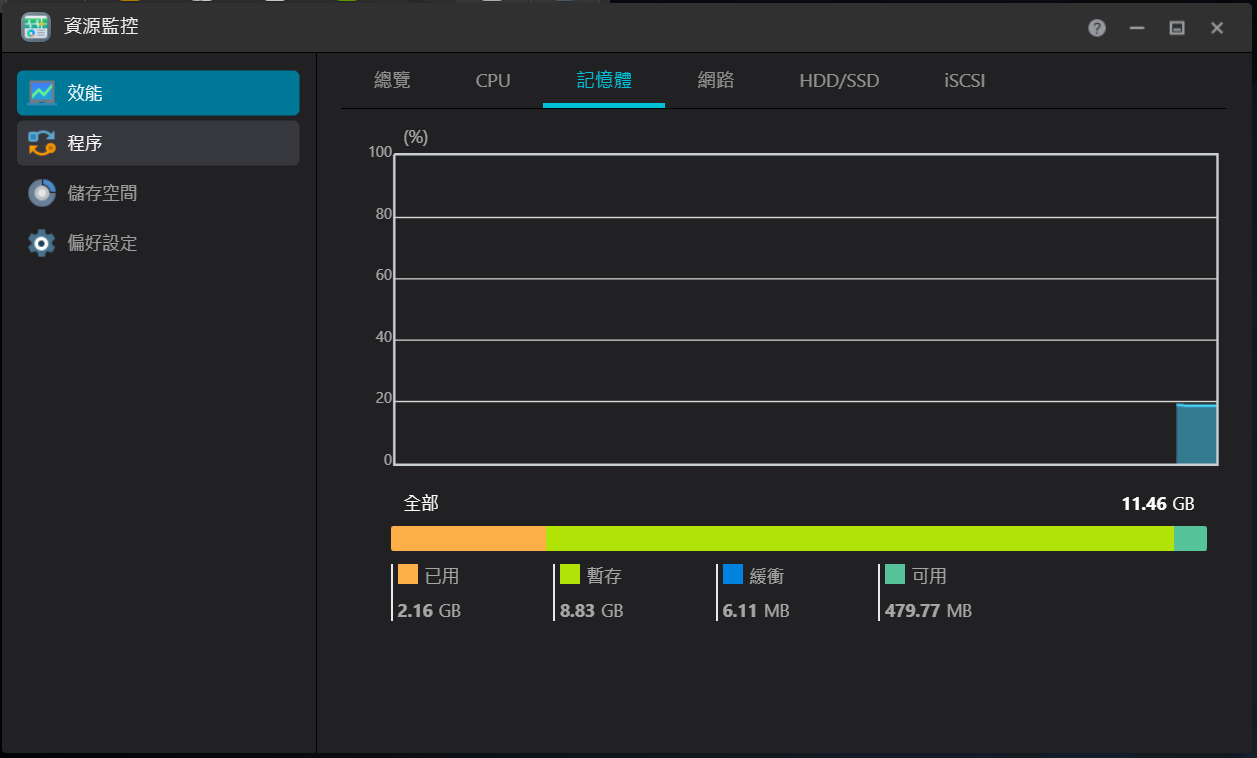This screenshot has height=758, width=1257.
Task: Open the iSCSI tab
Action: (965, 81)
